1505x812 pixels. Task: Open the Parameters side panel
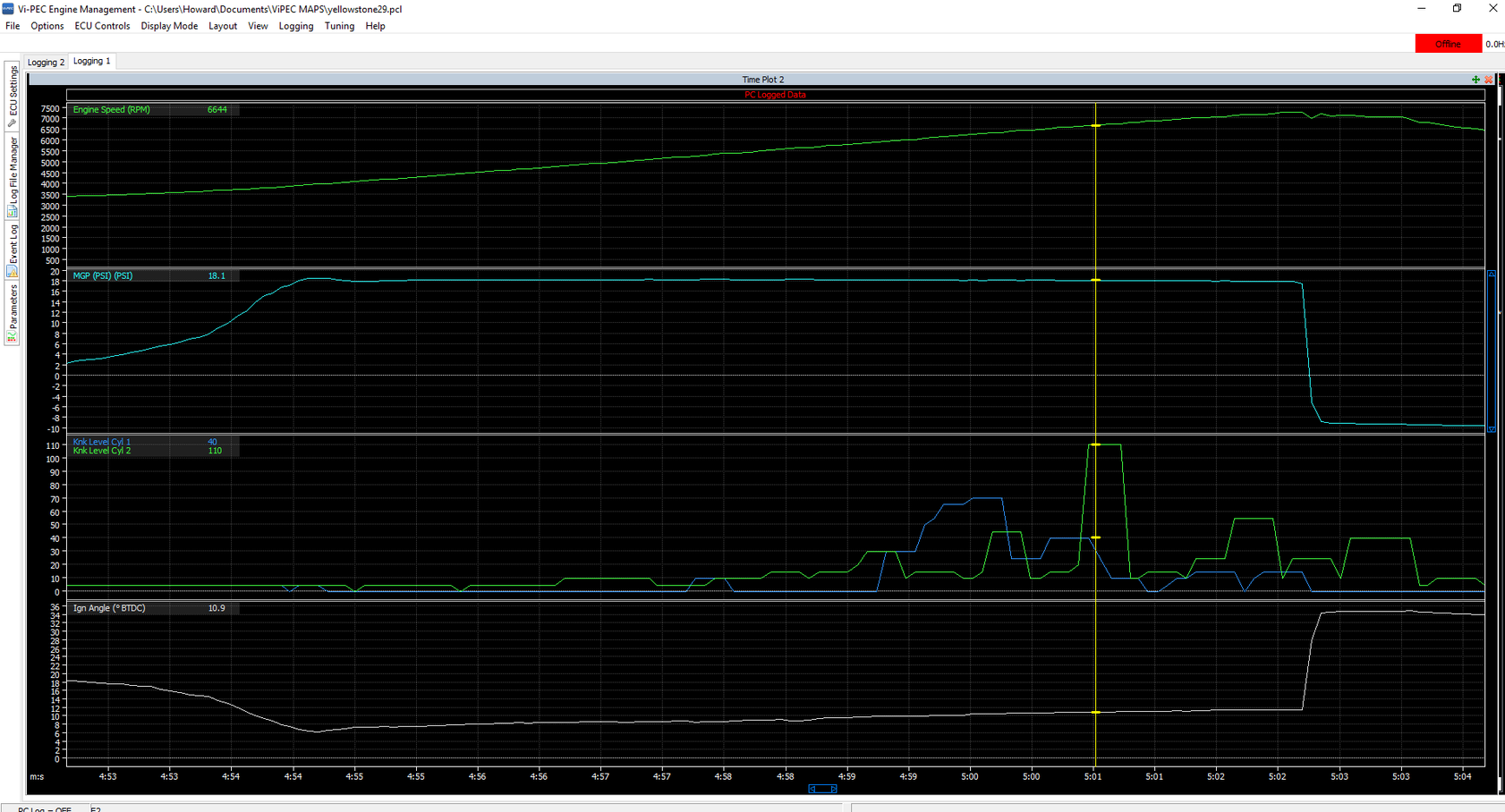[13, 313]
